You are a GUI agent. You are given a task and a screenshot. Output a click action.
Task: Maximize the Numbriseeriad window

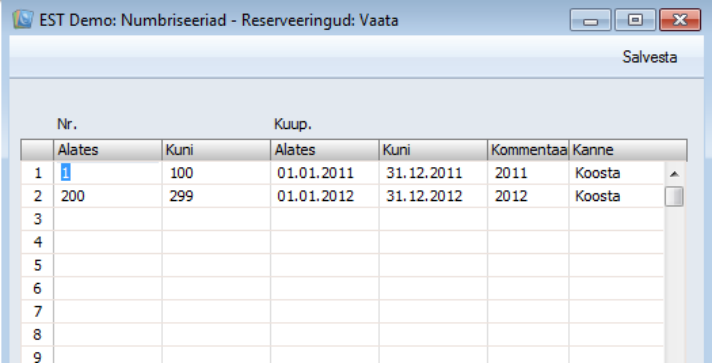point(635,20)
